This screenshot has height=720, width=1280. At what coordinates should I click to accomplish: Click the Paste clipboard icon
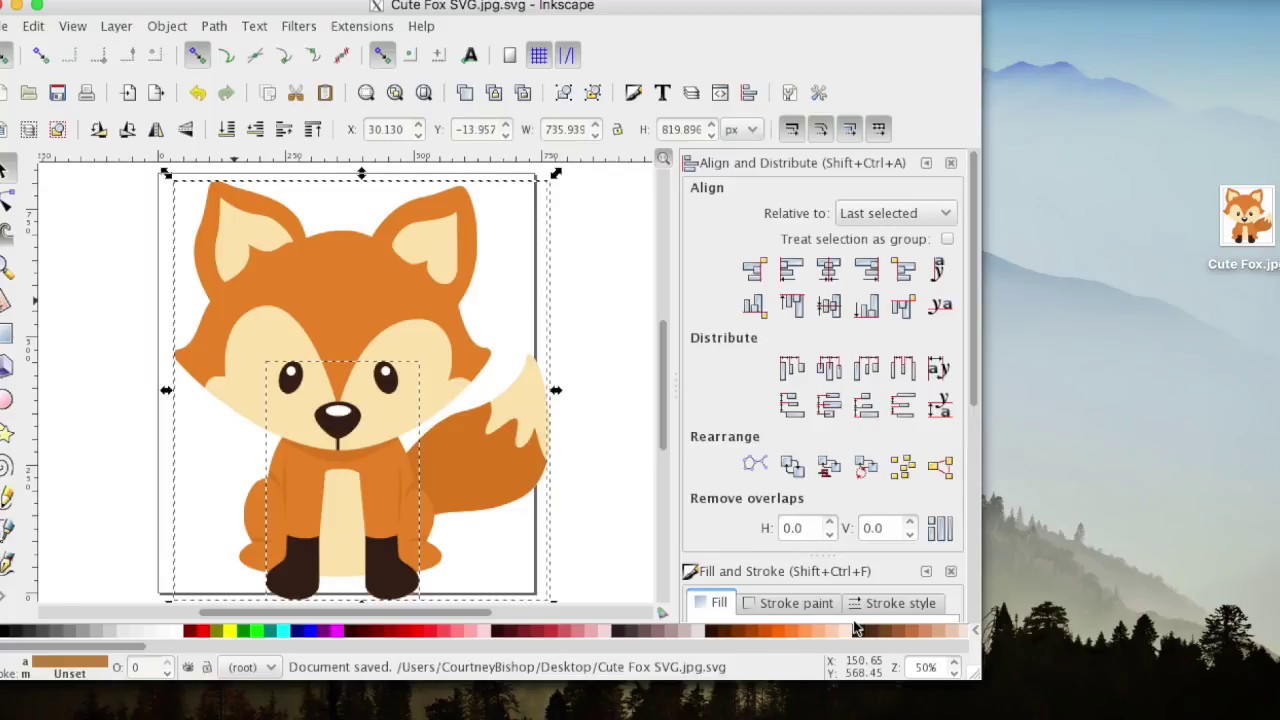click(325, 93)
